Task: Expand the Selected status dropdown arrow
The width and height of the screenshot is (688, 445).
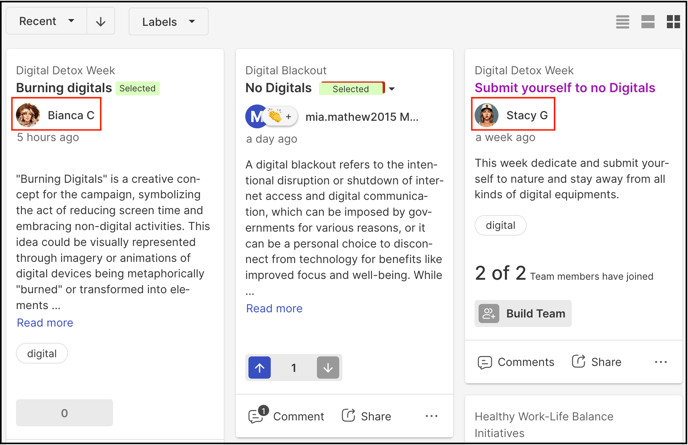Action: click(392, 89)
